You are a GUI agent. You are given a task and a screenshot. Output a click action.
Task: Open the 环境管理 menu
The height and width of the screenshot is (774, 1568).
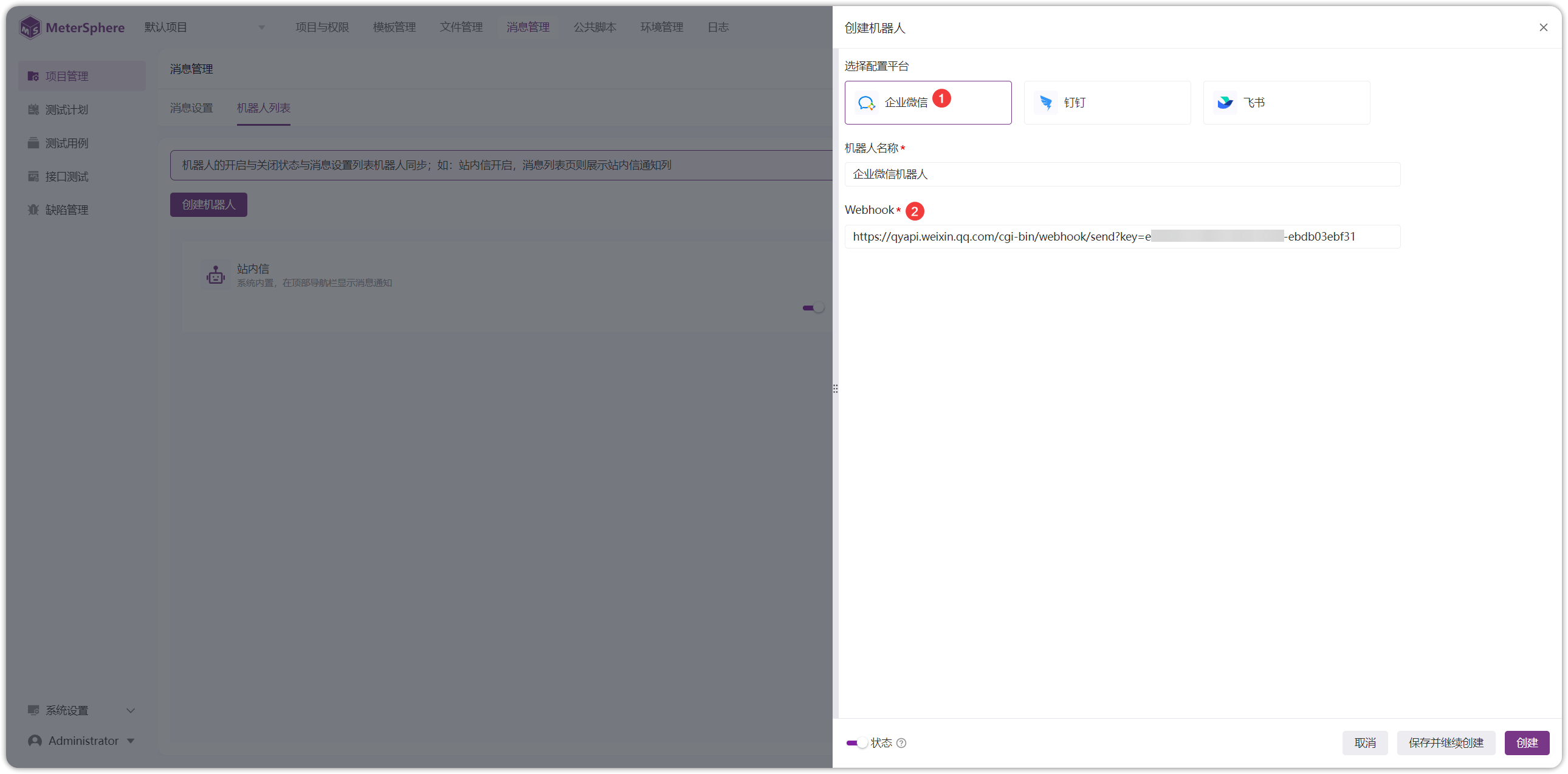(x=662, y=27)
